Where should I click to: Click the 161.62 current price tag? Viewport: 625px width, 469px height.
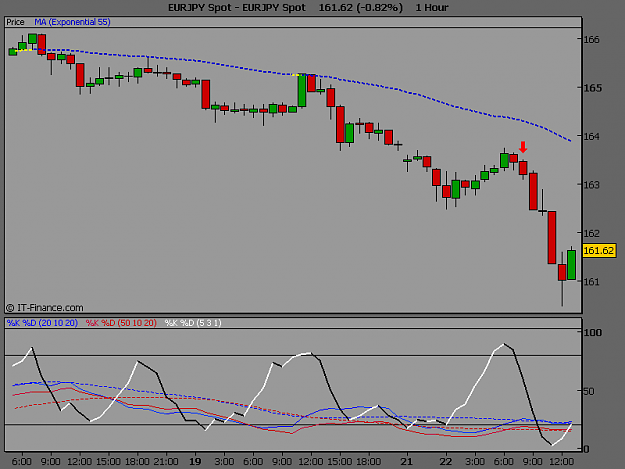599,251
